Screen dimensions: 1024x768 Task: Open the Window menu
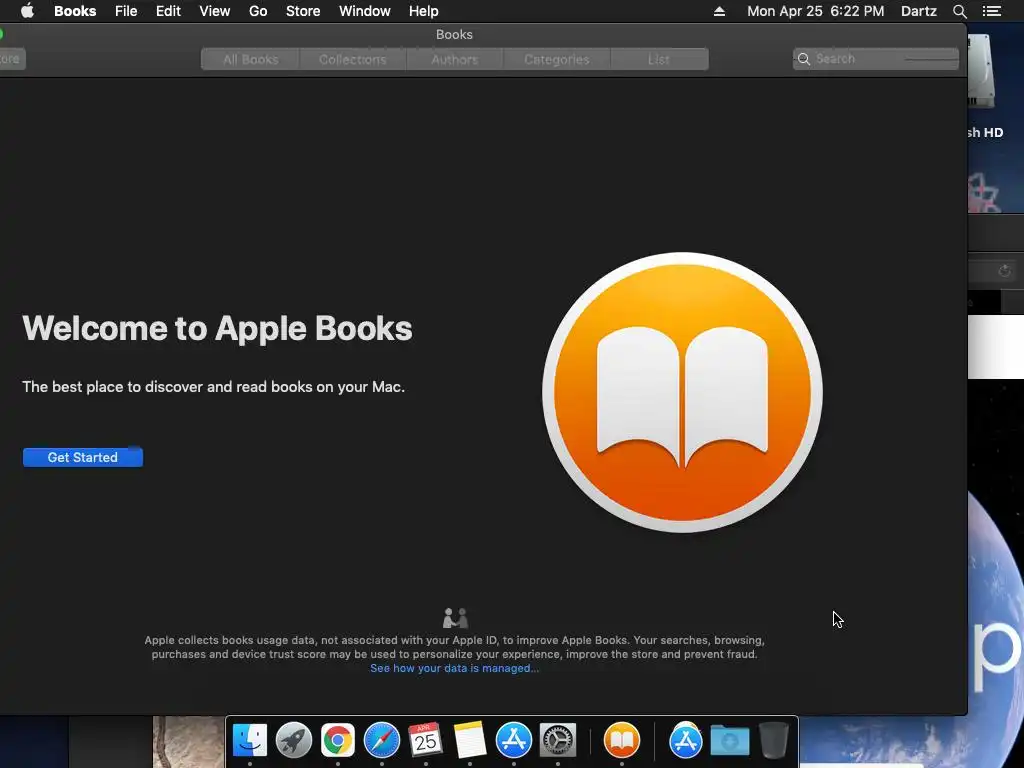[x=364, y=11]
